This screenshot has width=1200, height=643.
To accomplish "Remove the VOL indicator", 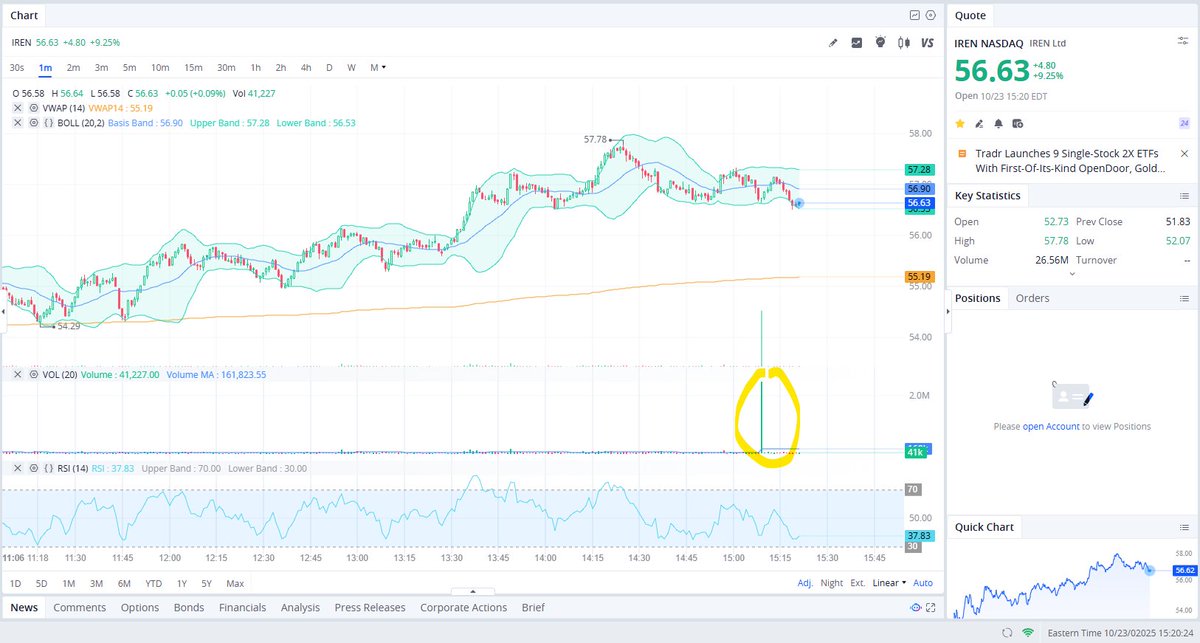I will pyautogui.click(x=17, y=374).
